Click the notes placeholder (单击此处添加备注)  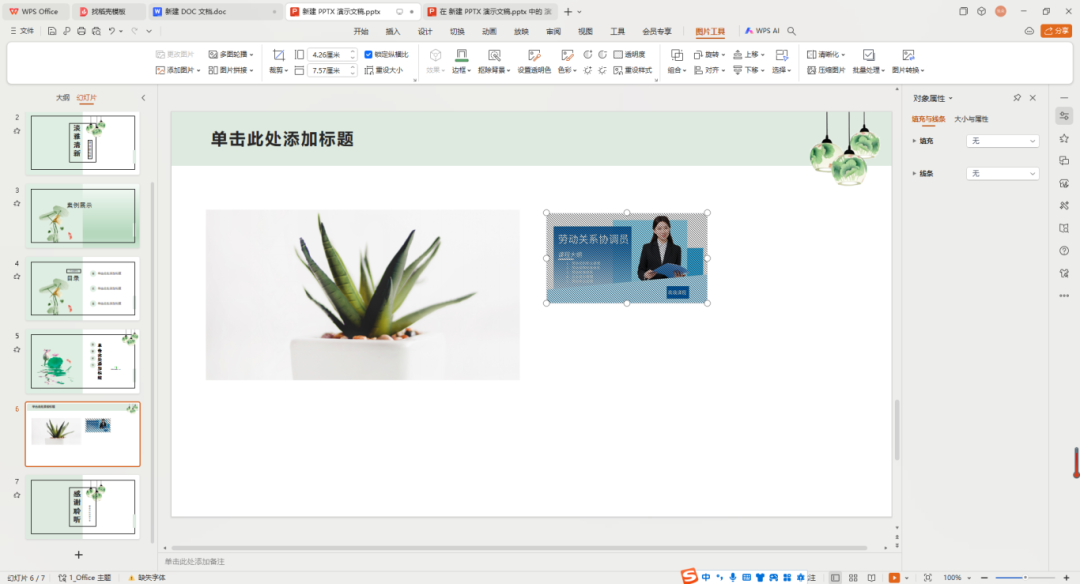195,561
